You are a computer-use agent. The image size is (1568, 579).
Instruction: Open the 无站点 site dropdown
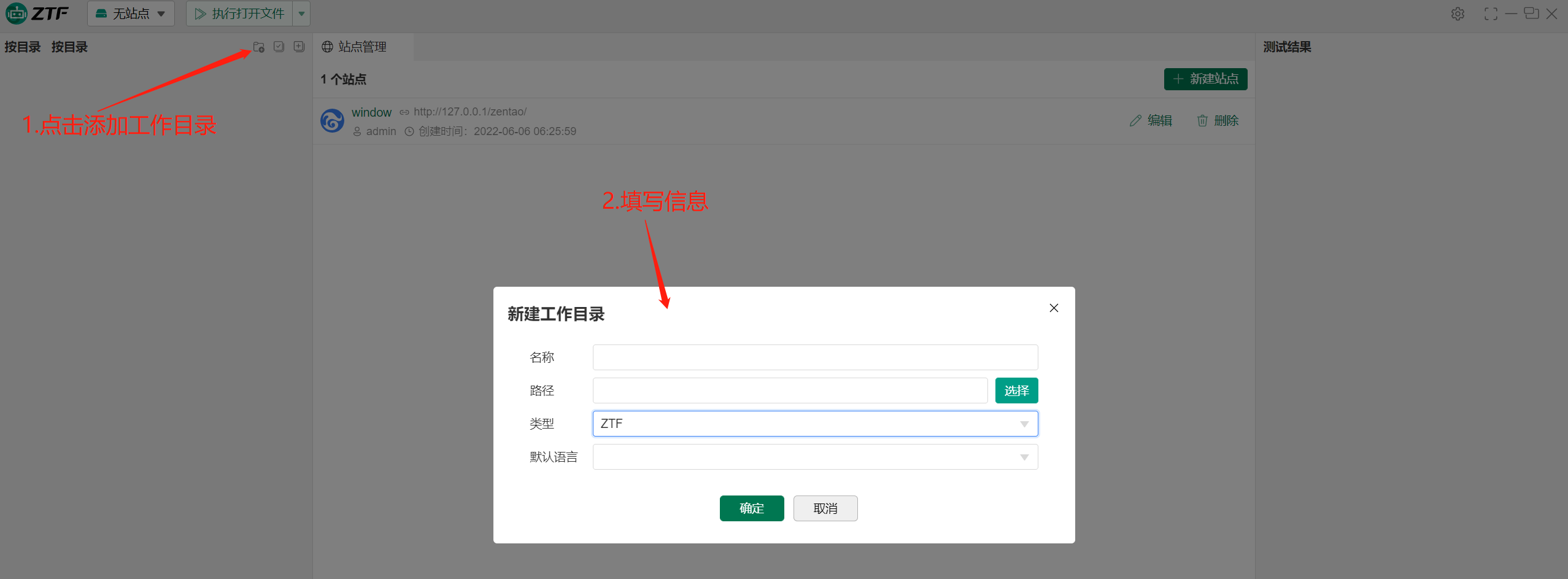click(131, 14)
